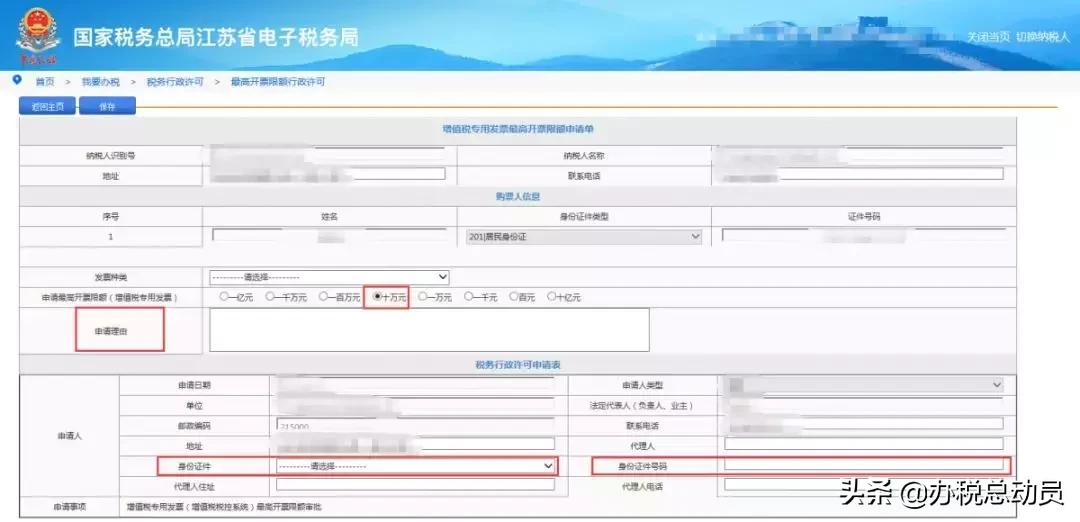
Task: Click the 申请理由 text area
Action: (x=429, y=330)
